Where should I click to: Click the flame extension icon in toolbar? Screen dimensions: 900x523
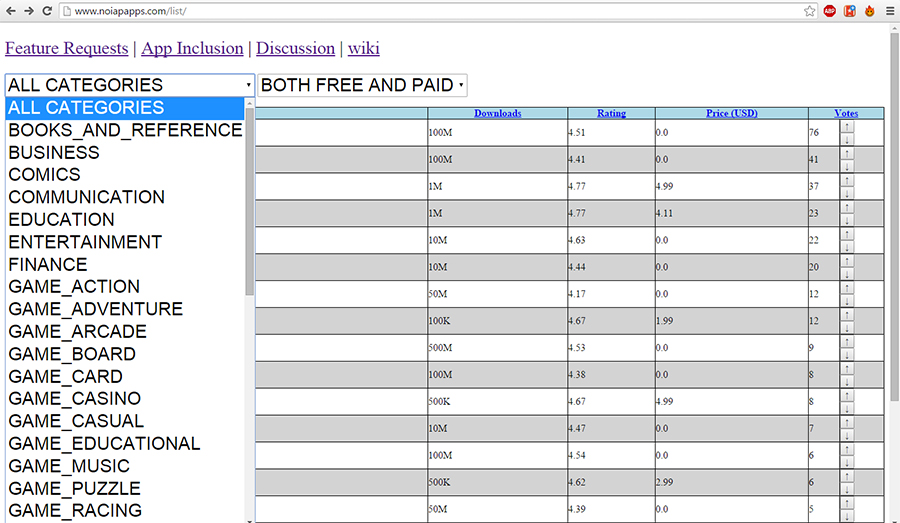[x=870, y=11]
